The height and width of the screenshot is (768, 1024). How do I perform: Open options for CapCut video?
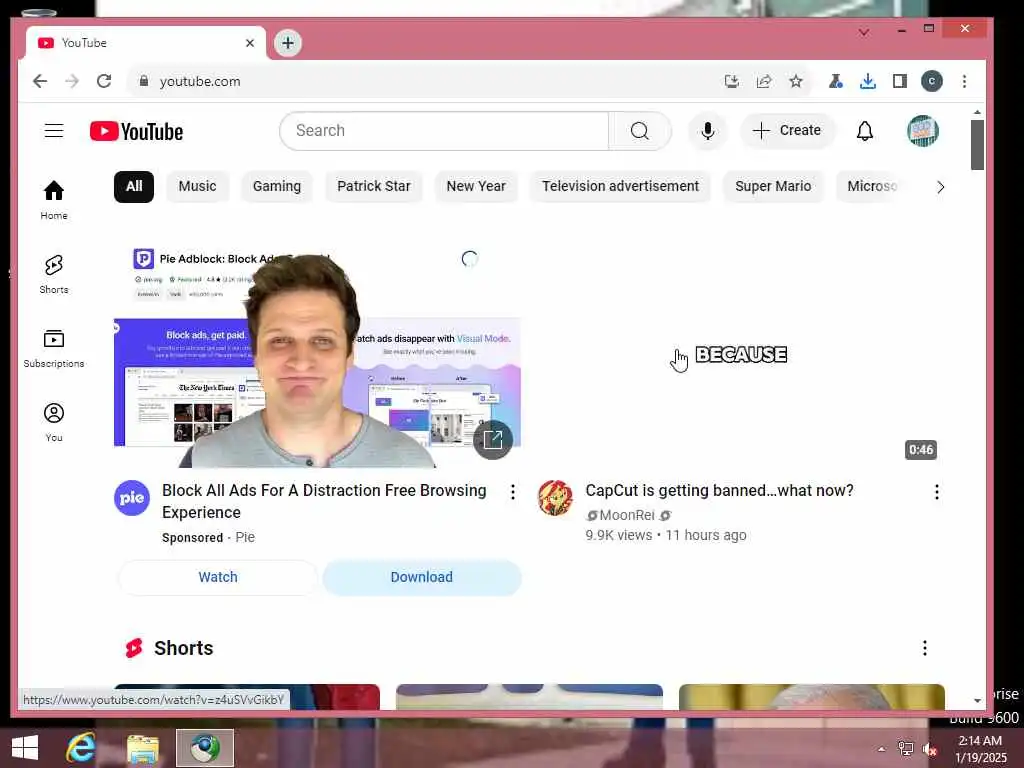936,492
